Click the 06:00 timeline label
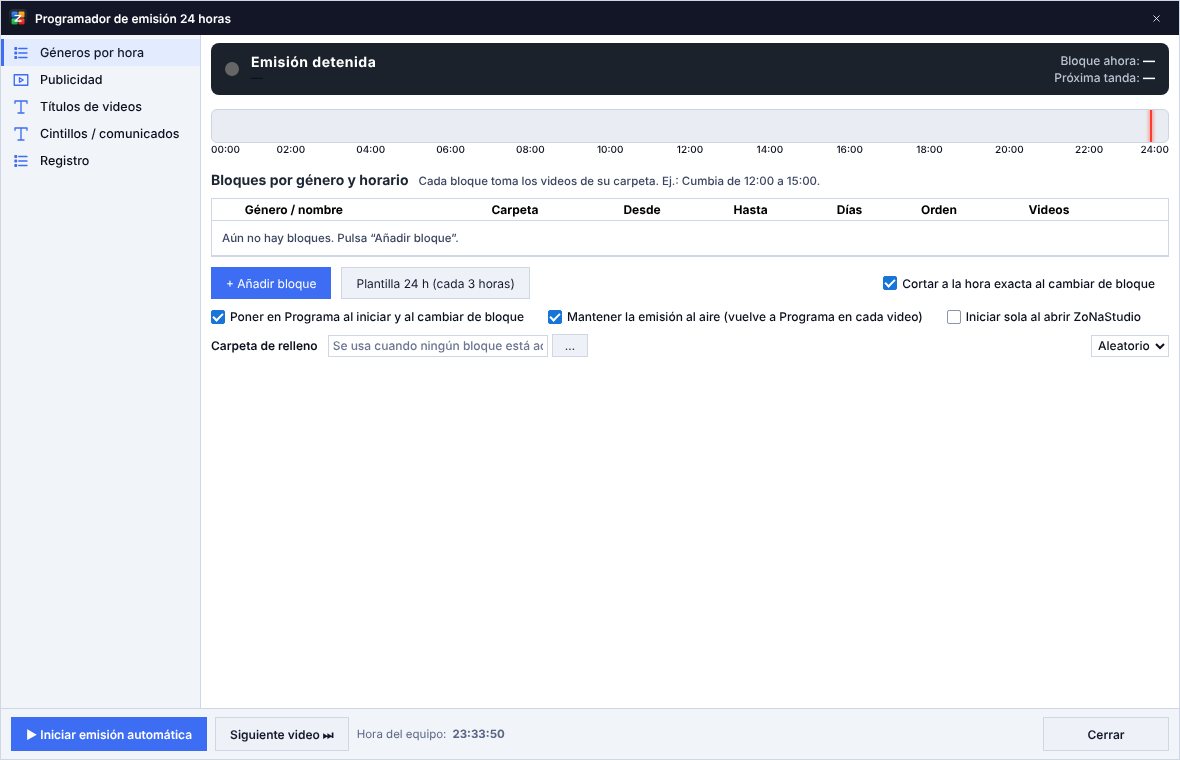This screenshot has height=760, width=1180. 450,150
